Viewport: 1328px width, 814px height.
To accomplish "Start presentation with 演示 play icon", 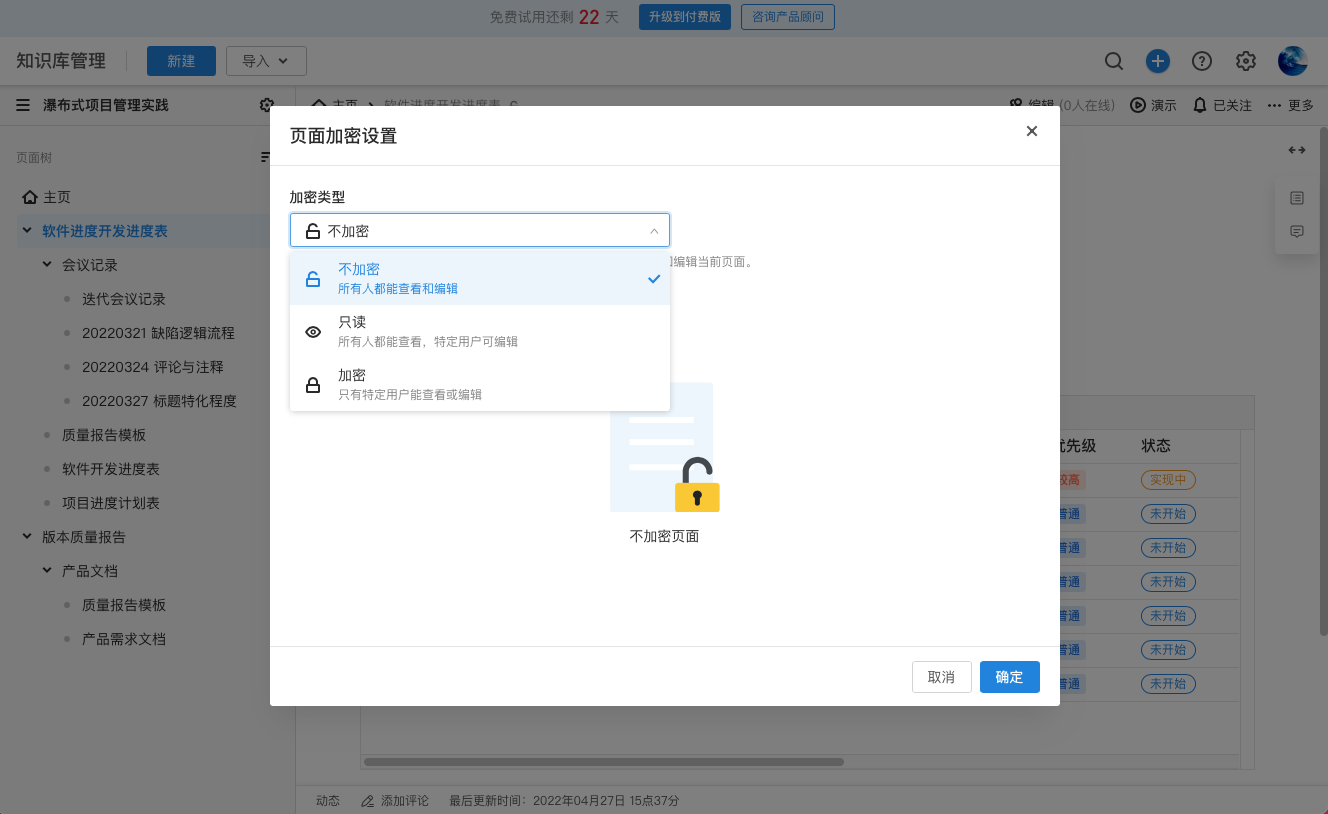I will click(1138, 105).
